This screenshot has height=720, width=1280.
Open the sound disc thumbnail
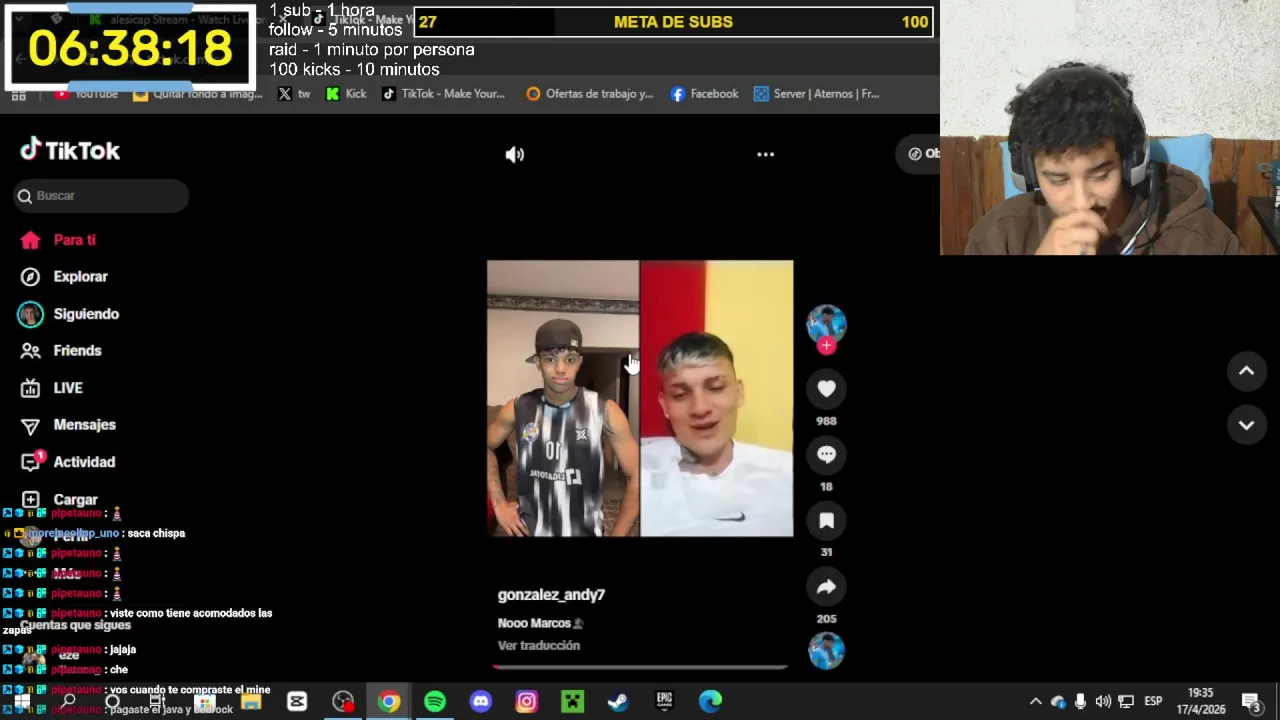826,651
